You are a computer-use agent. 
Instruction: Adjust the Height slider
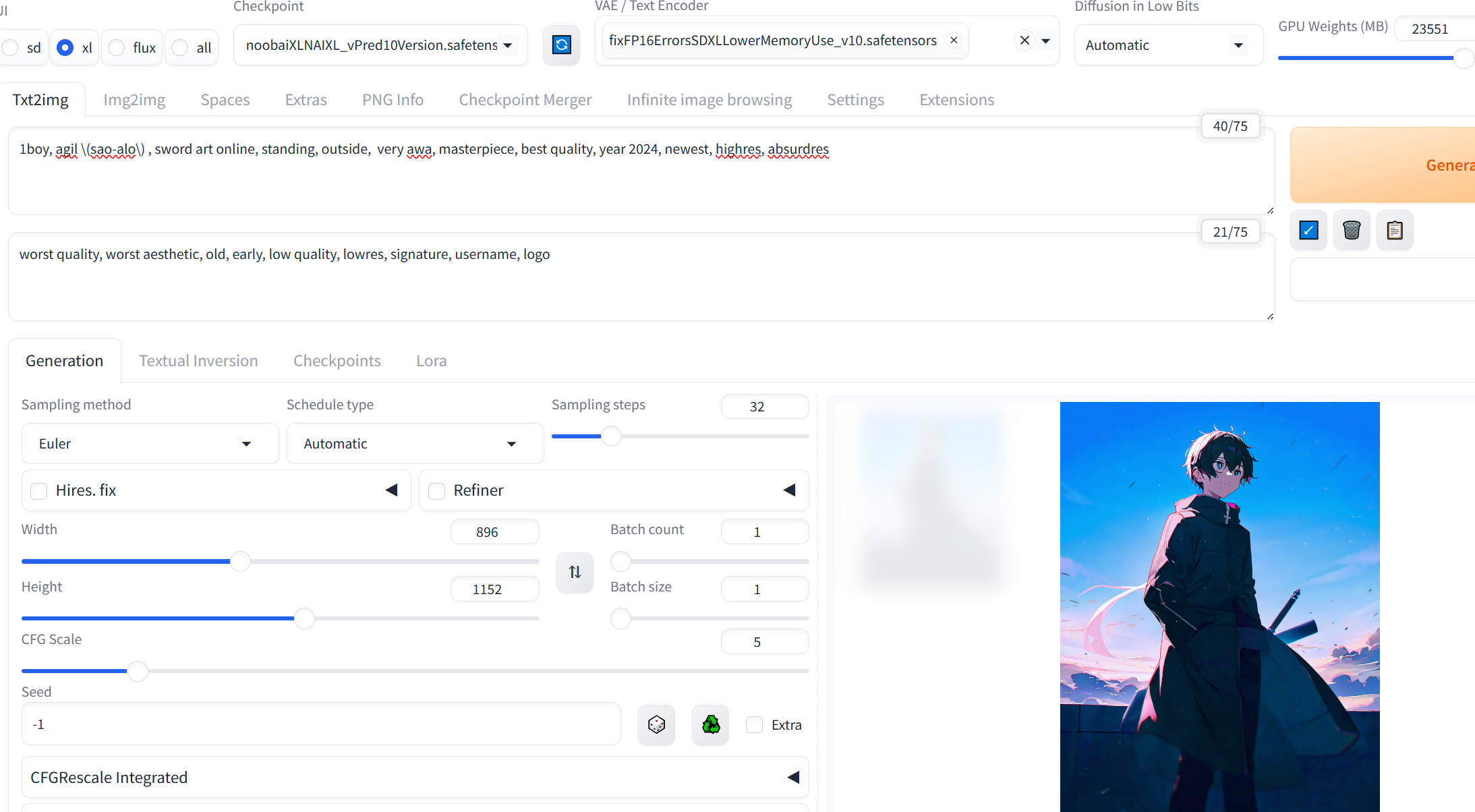point(280,618)
